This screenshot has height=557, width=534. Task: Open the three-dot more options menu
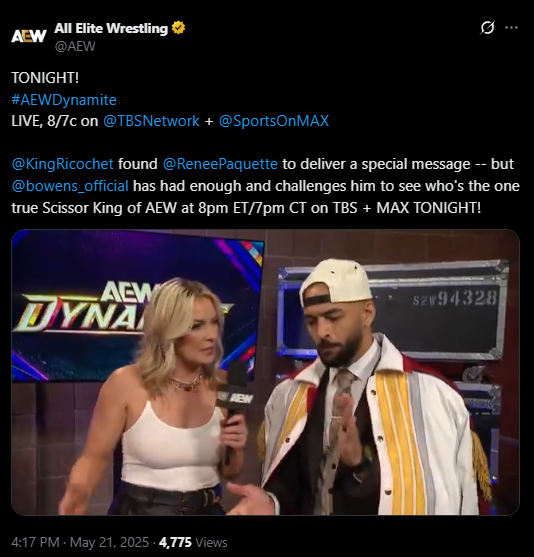coord(511,27)
